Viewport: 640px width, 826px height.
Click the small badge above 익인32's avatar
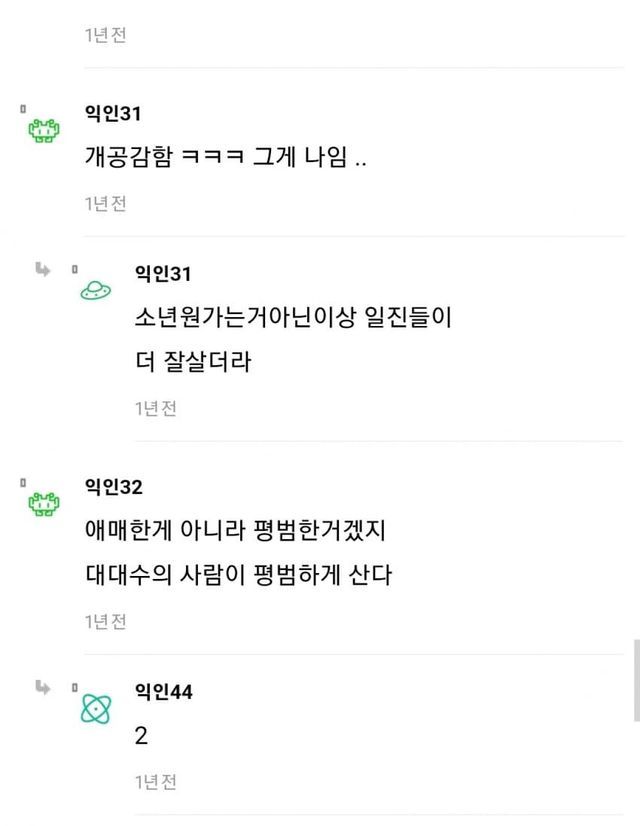click(x=22, y=482)
